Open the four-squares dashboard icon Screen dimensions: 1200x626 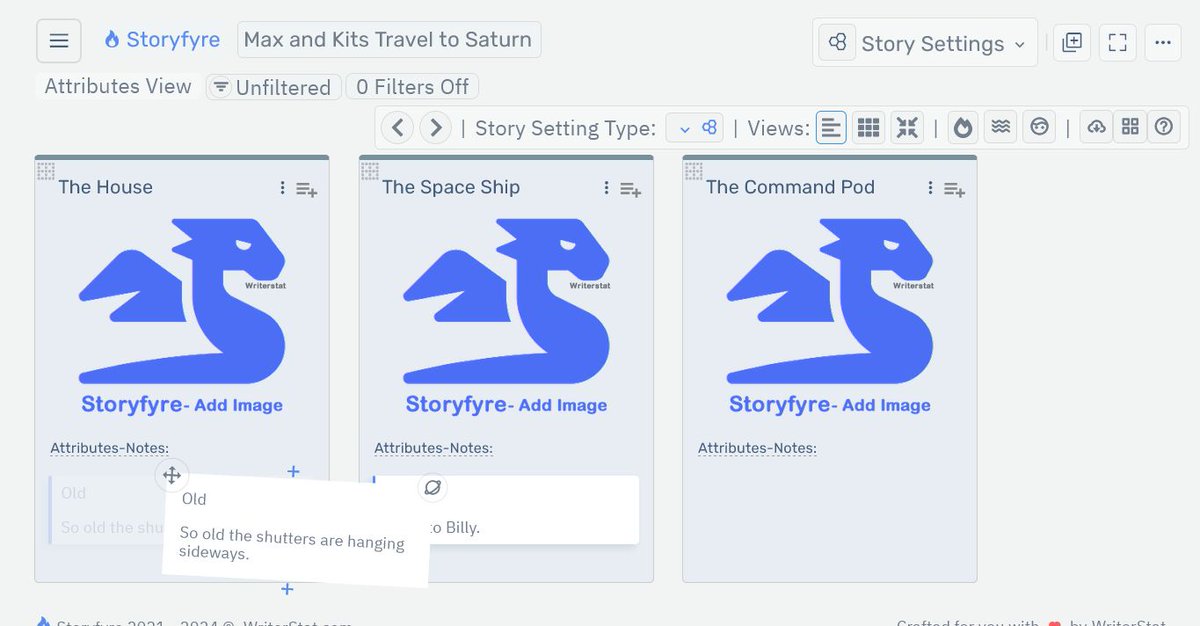point(1130,128)
